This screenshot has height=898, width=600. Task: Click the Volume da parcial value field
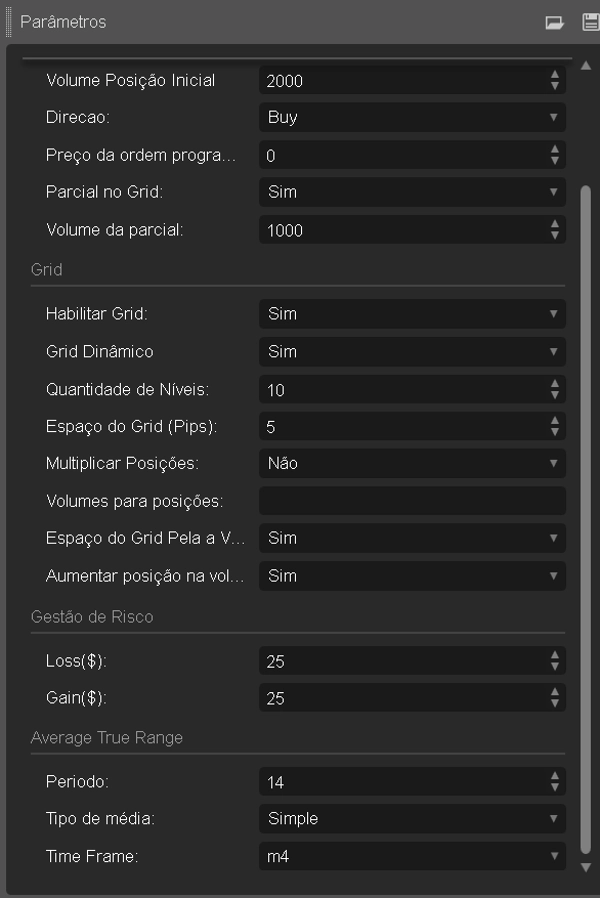click(400, 230)
